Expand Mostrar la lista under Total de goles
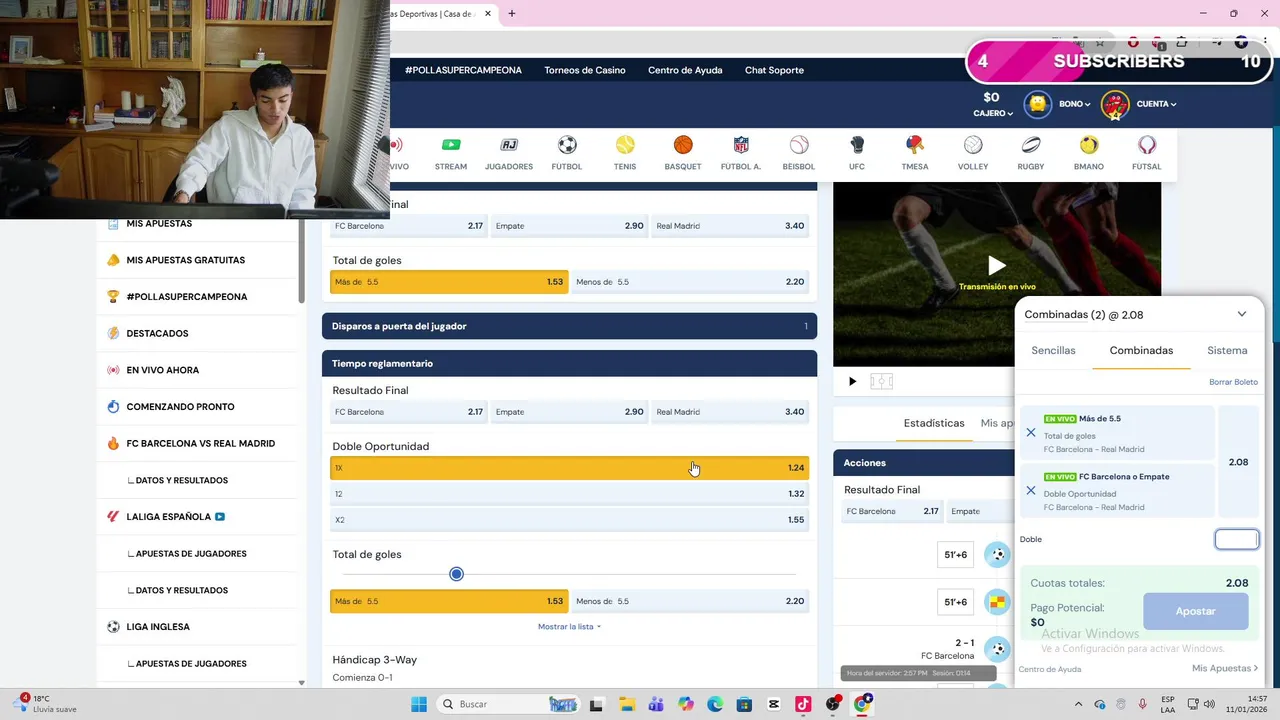This screenshot has width=1280, height=720. click(569, 627)
